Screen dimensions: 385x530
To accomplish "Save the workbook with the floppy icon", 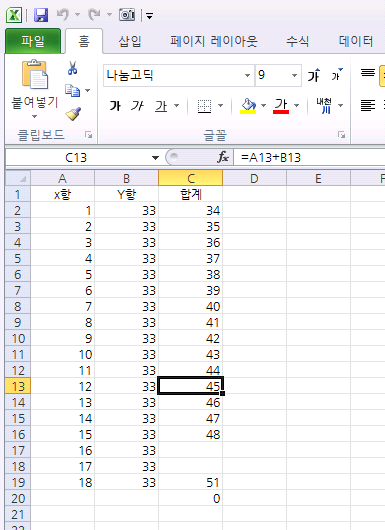I will pos(41,15).
